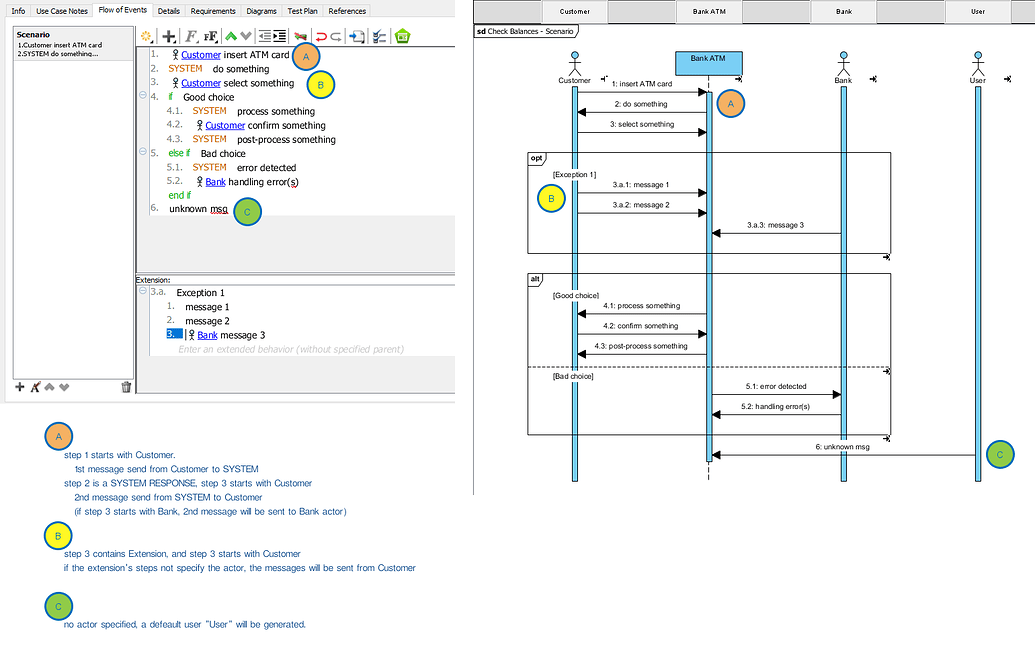Open the Test Plan tab
1035x651 pixels.
(x=302, y=11)
